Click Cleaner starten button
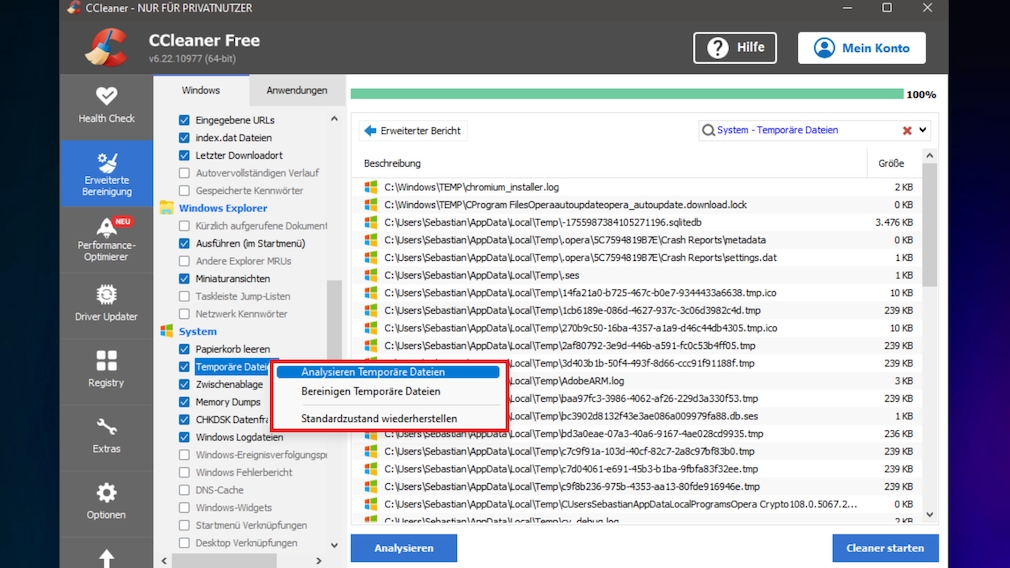Screen dimensions: 1010x568 point(885,548)
